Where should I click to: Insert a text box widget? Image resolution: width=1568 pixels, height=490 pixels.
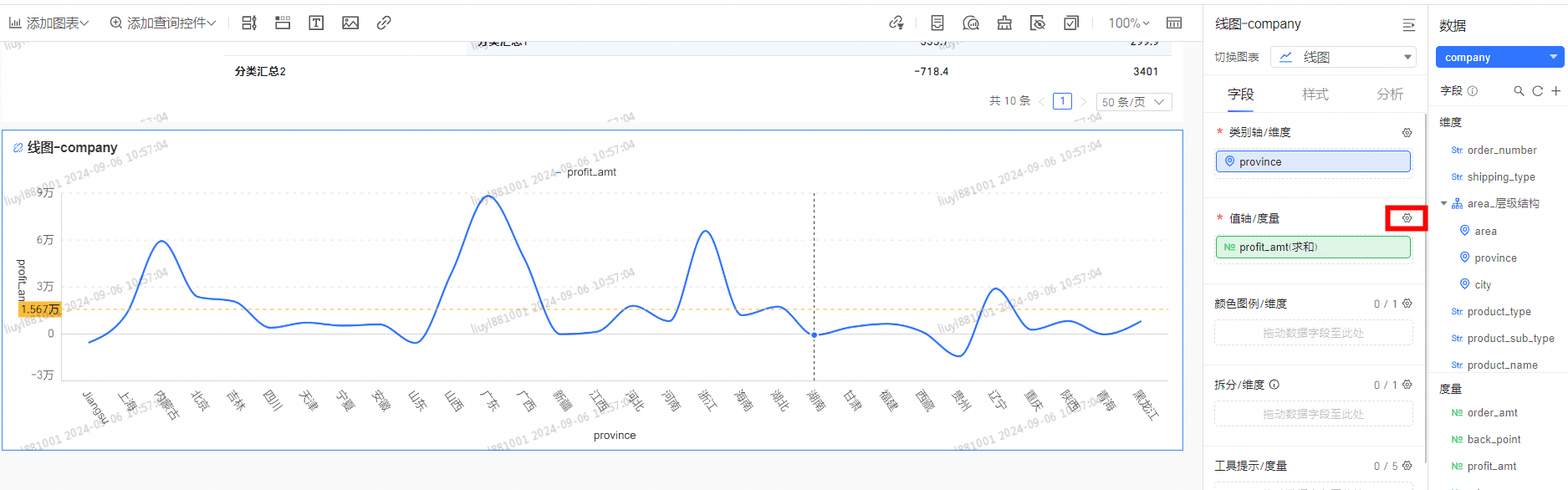point(316,23)
